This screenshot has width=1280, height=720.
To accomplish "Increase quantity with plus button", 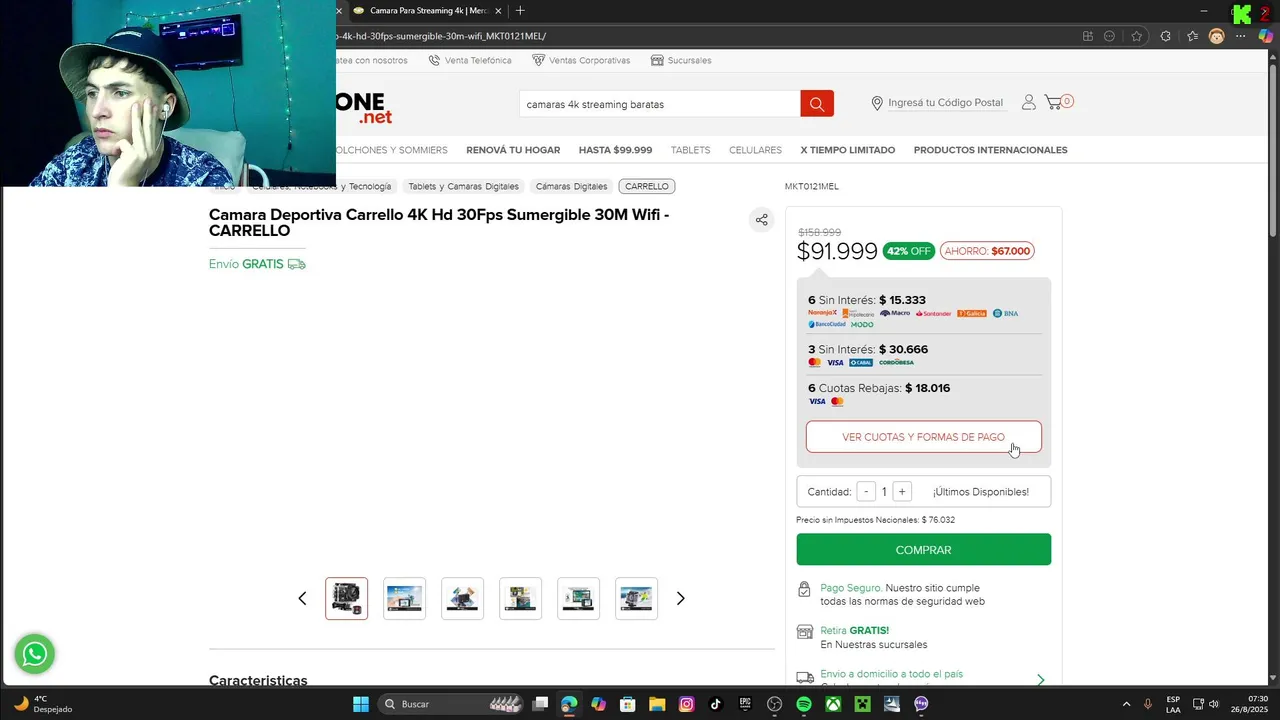I will pos(901,492).
